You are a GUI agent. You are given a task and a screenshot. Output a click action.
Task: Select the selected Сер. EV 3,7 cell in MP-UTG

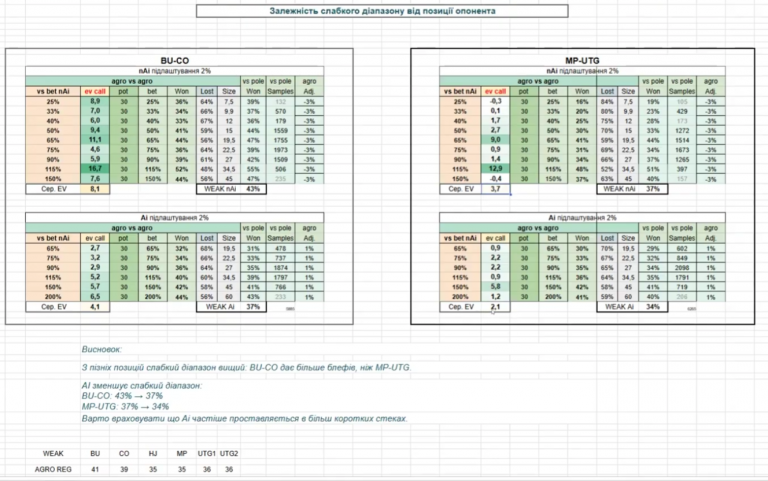click(495, 189)
